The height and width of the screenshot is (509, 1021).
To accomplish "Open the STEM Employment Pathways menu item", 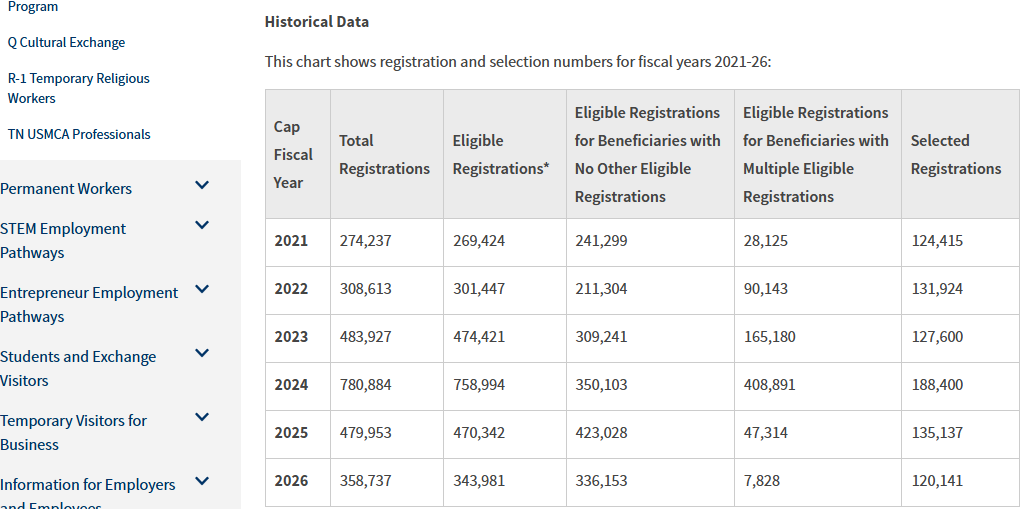I will pos(63,240).
